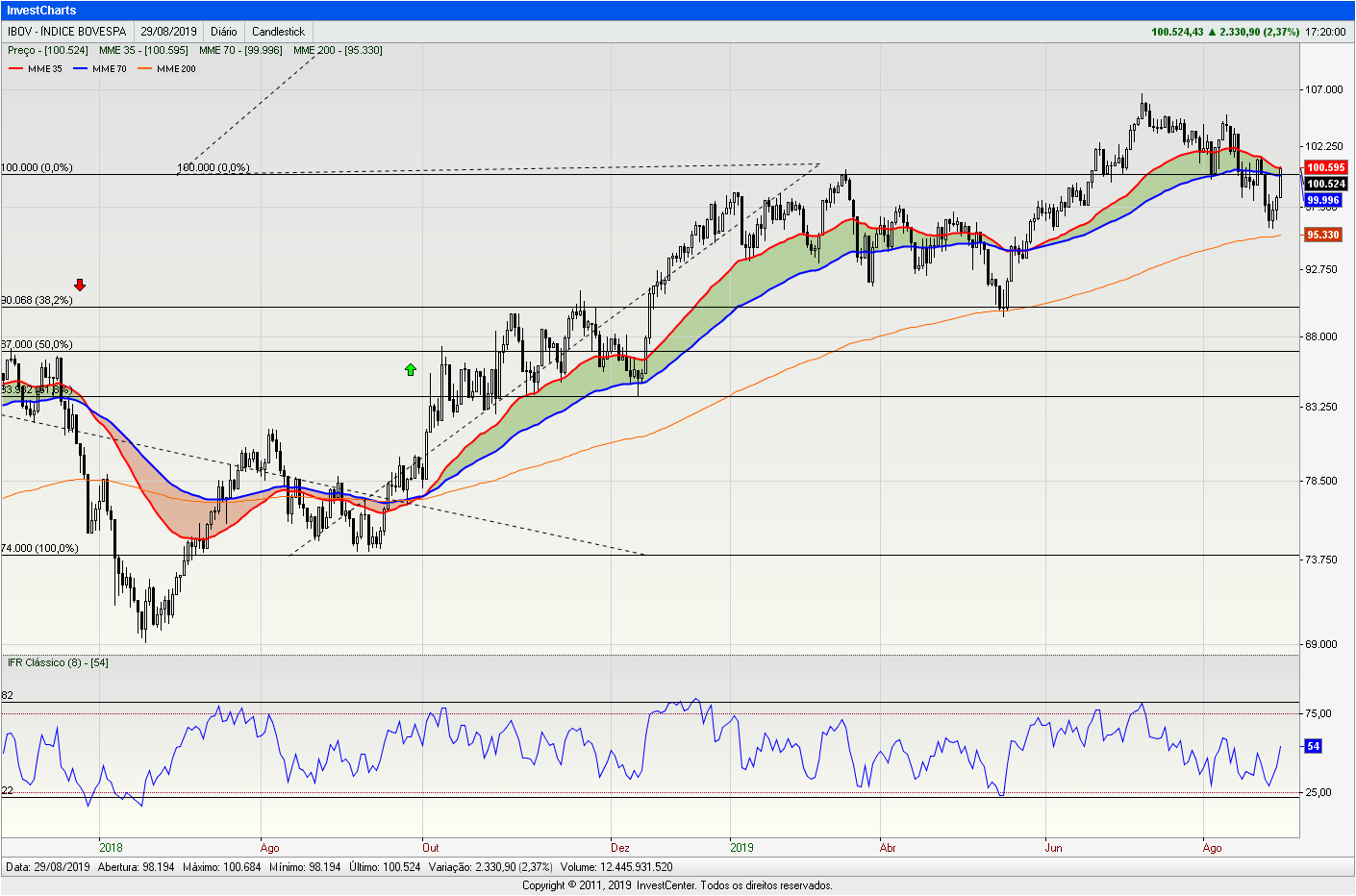1356x896 pixels.
Task: Click the InvestCharts title bar text
Action: pos(42,11)
